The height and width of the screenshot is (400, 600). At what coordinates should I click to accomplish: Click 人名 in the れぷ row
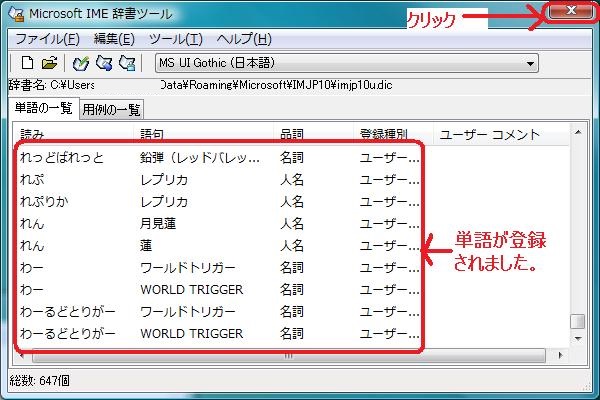click(292, 180)
